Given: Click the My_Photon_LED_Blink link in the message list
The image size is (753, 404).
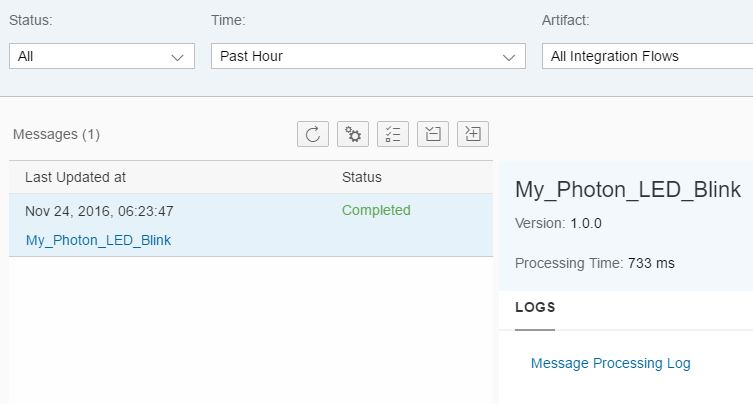Looking at the screenshot, I should tap(98, 240).
